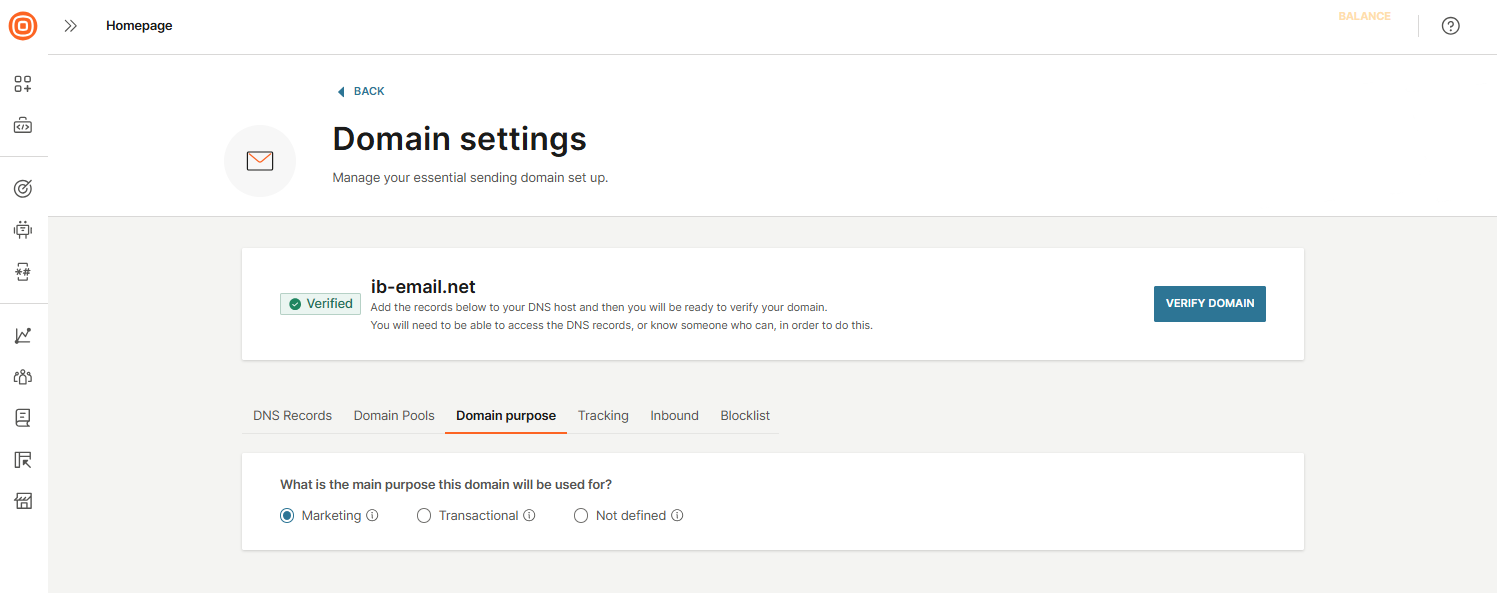1497x593 pixels.
Task: Select the Transactional radio button
Action: [x=424, y=516]
